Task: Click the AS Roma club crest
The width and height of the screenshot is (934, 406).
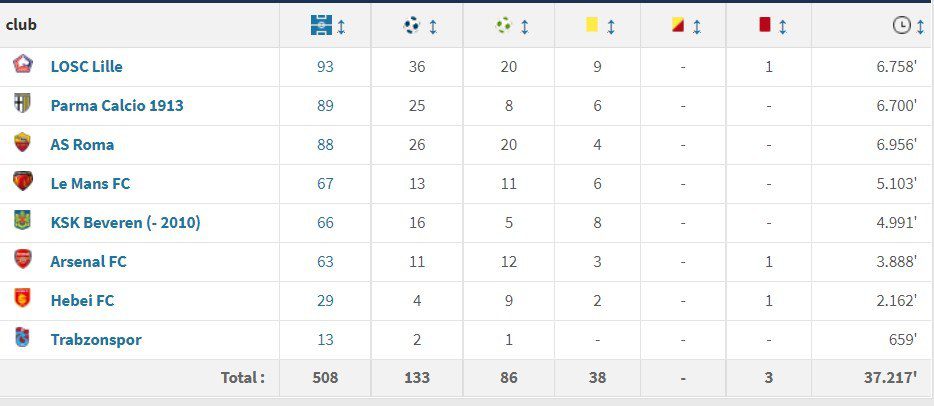Action: [23, 142]
